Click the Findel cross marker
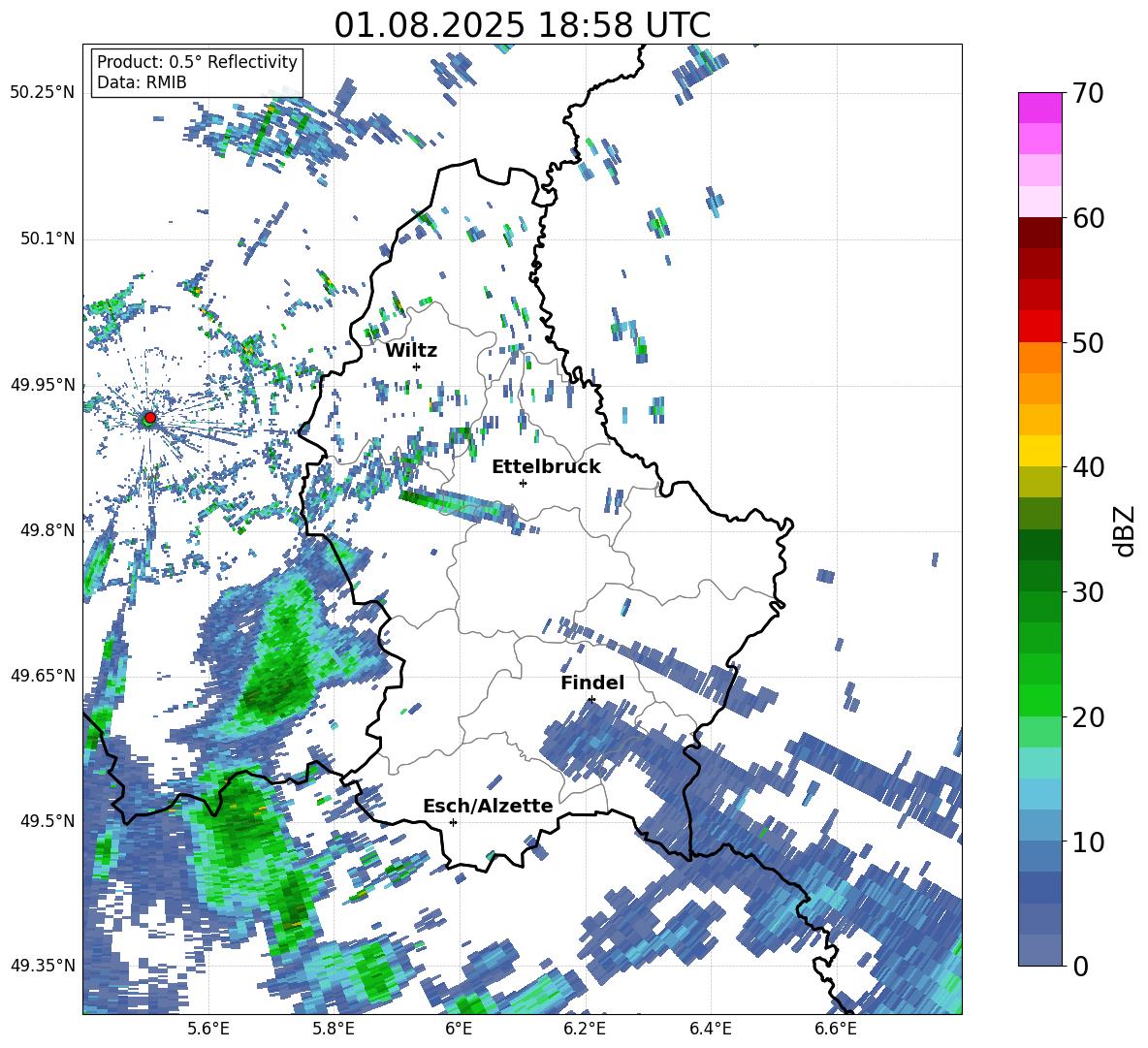The width and height of the screenshot is (1148, 1048). click(x=591, y=700)
